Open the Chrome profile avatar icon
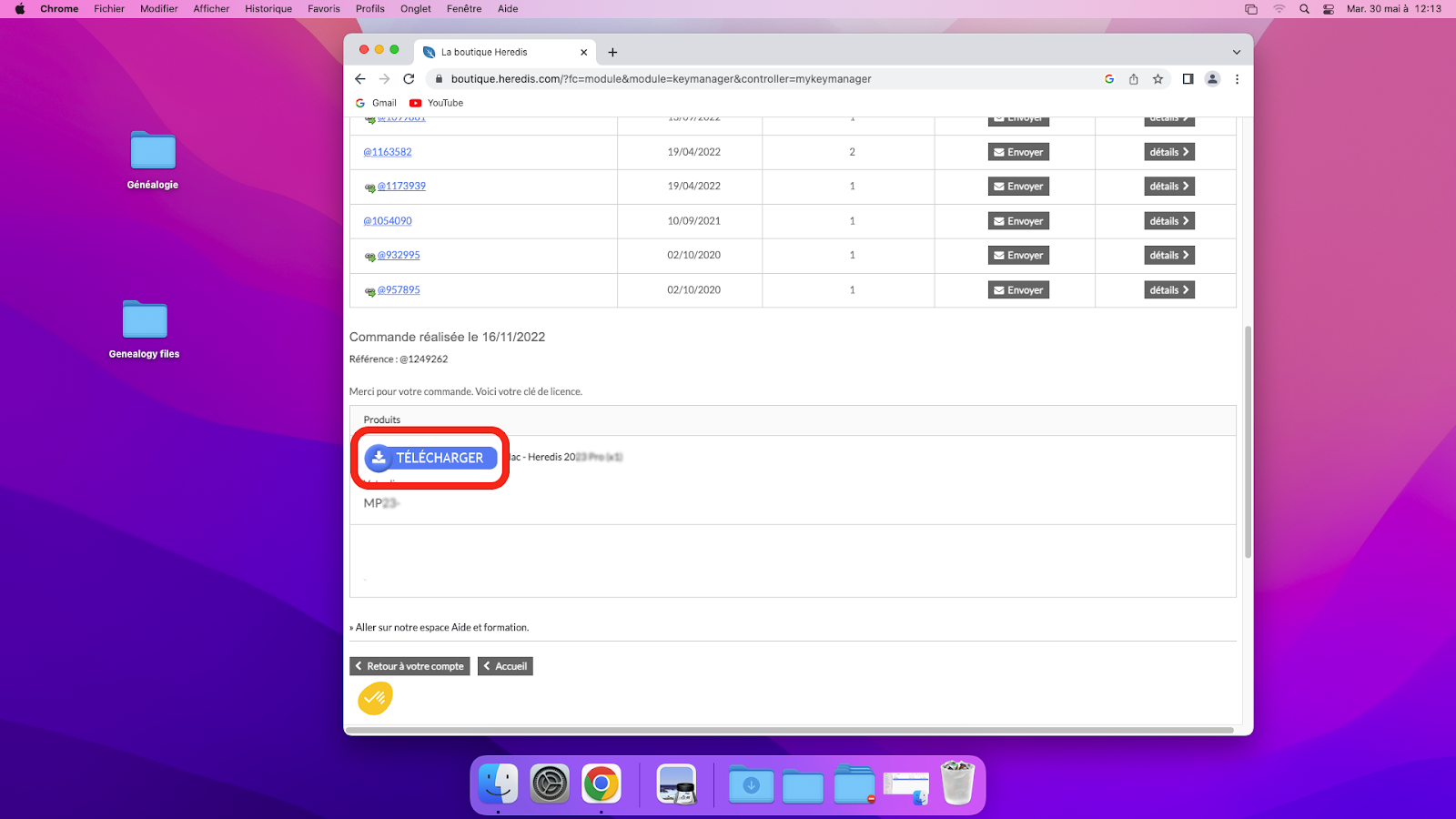 coord(1212,79)
